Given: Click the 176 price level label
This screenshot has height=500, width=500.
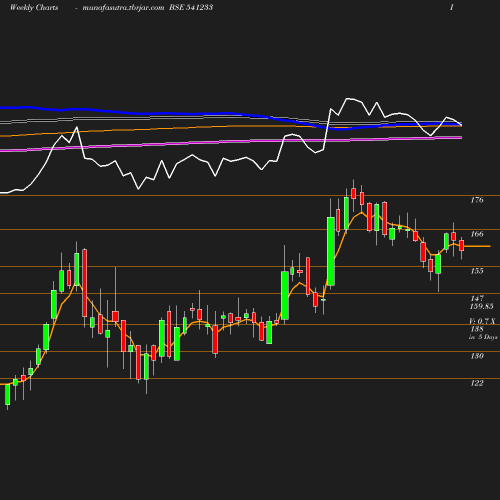Looking at the screenshot, I should click(477, 200).
